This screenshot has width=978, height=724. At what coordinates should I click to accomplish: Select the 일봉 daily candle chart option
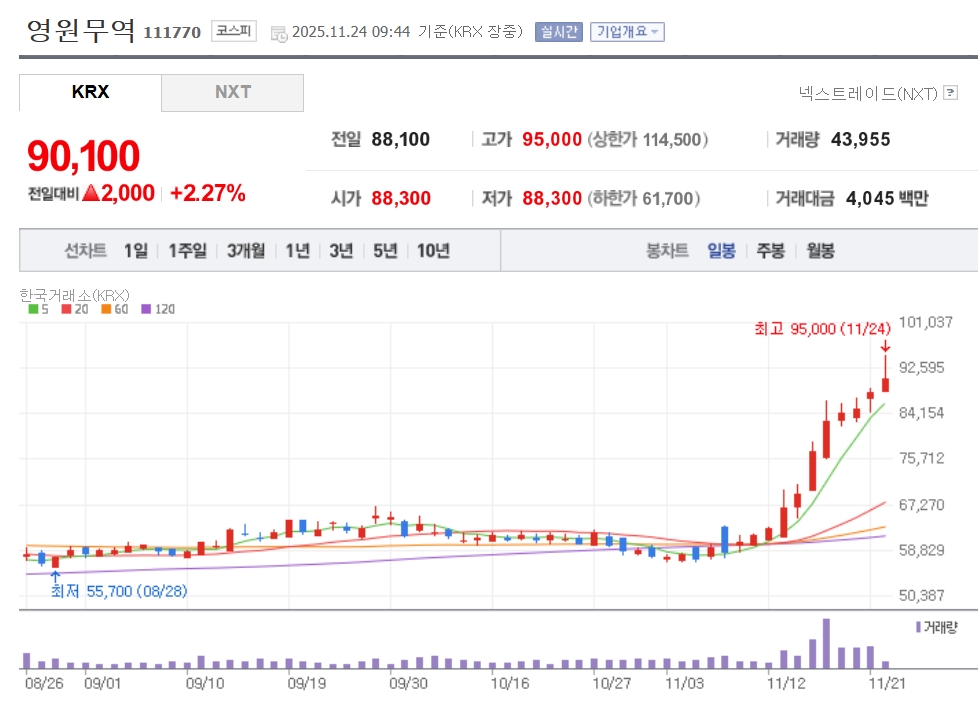(x=721, y=250)
